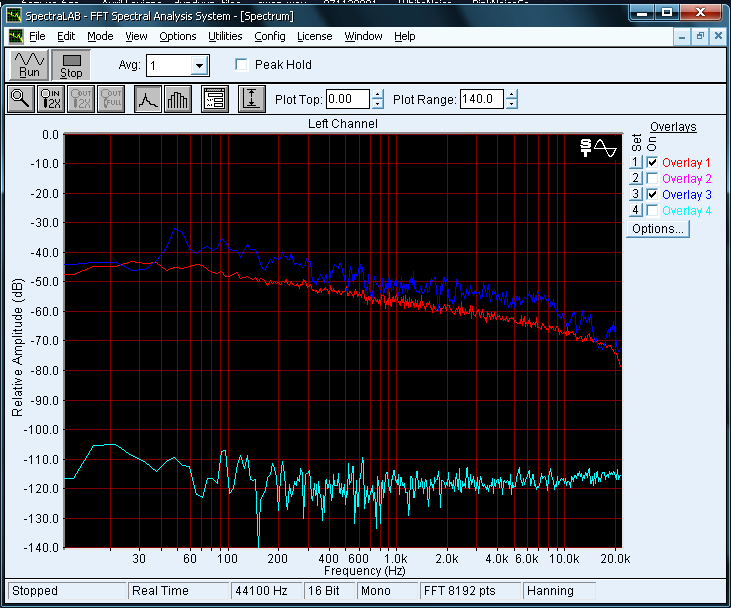Click the Overlays heading label
This screenshot has height=608, width=731.
(673, 127)
